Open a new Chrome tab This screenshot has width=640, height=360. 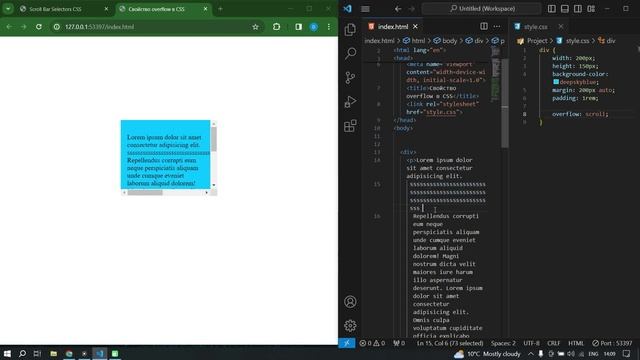(x=220, y=9)
